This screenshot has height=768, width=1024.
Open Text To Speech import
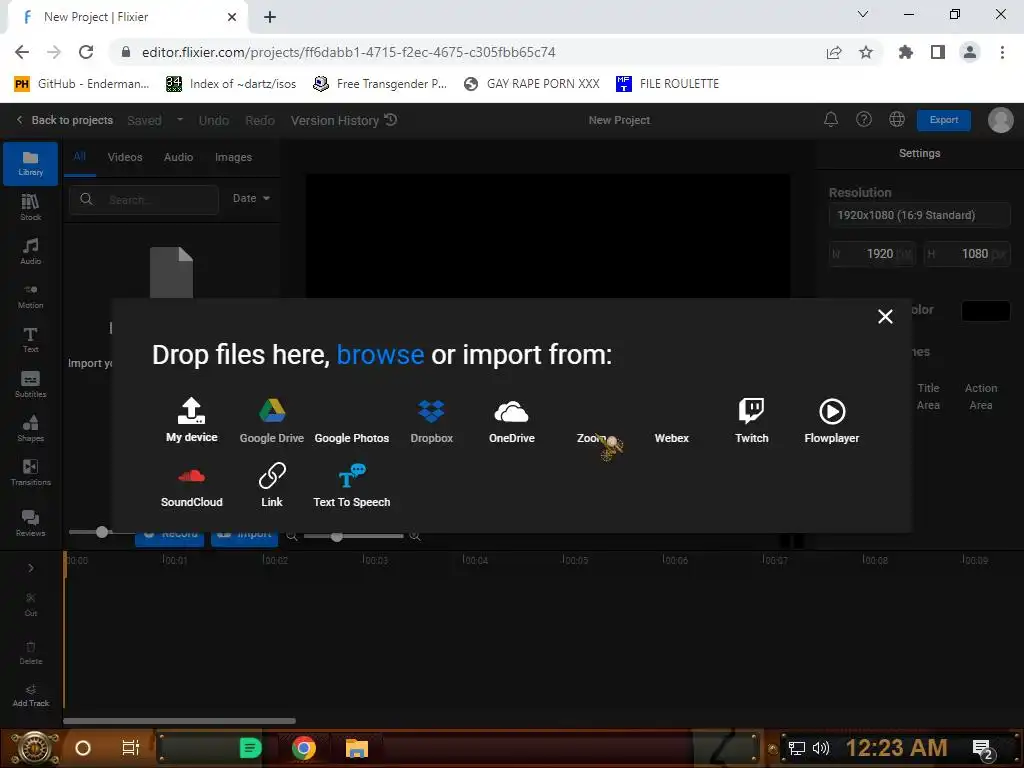tap(351, 486)
